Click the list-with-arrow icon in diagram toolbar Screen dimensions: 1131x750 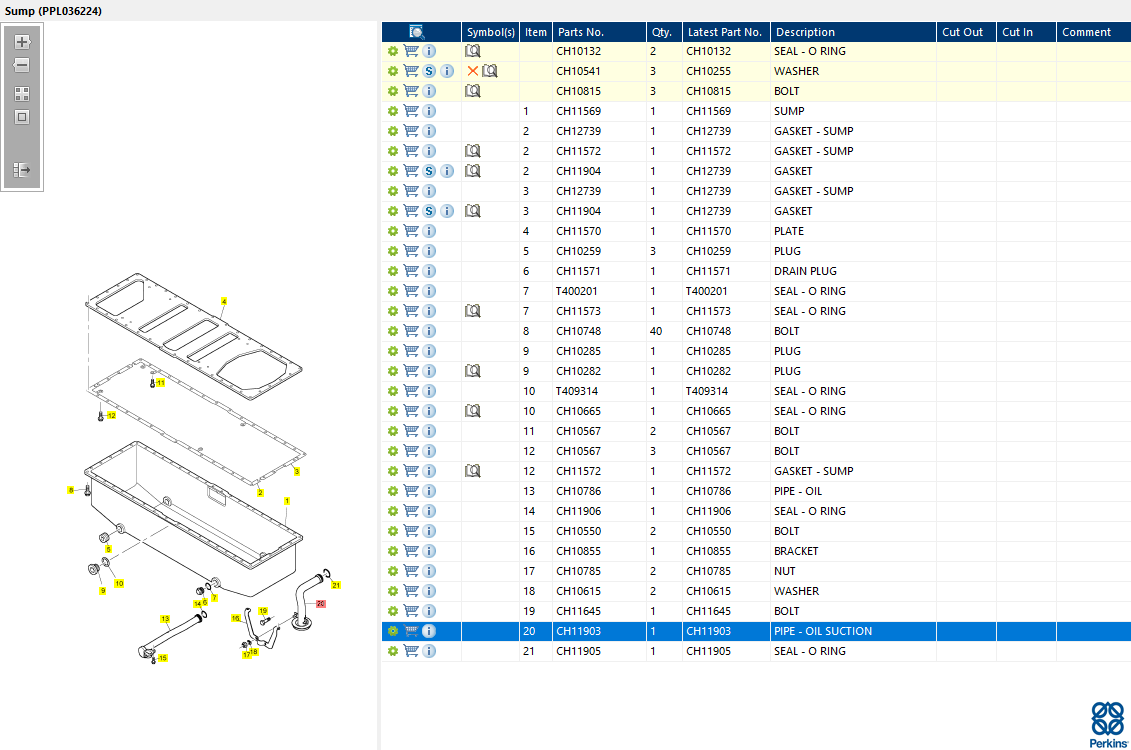[x=22, y=170]
